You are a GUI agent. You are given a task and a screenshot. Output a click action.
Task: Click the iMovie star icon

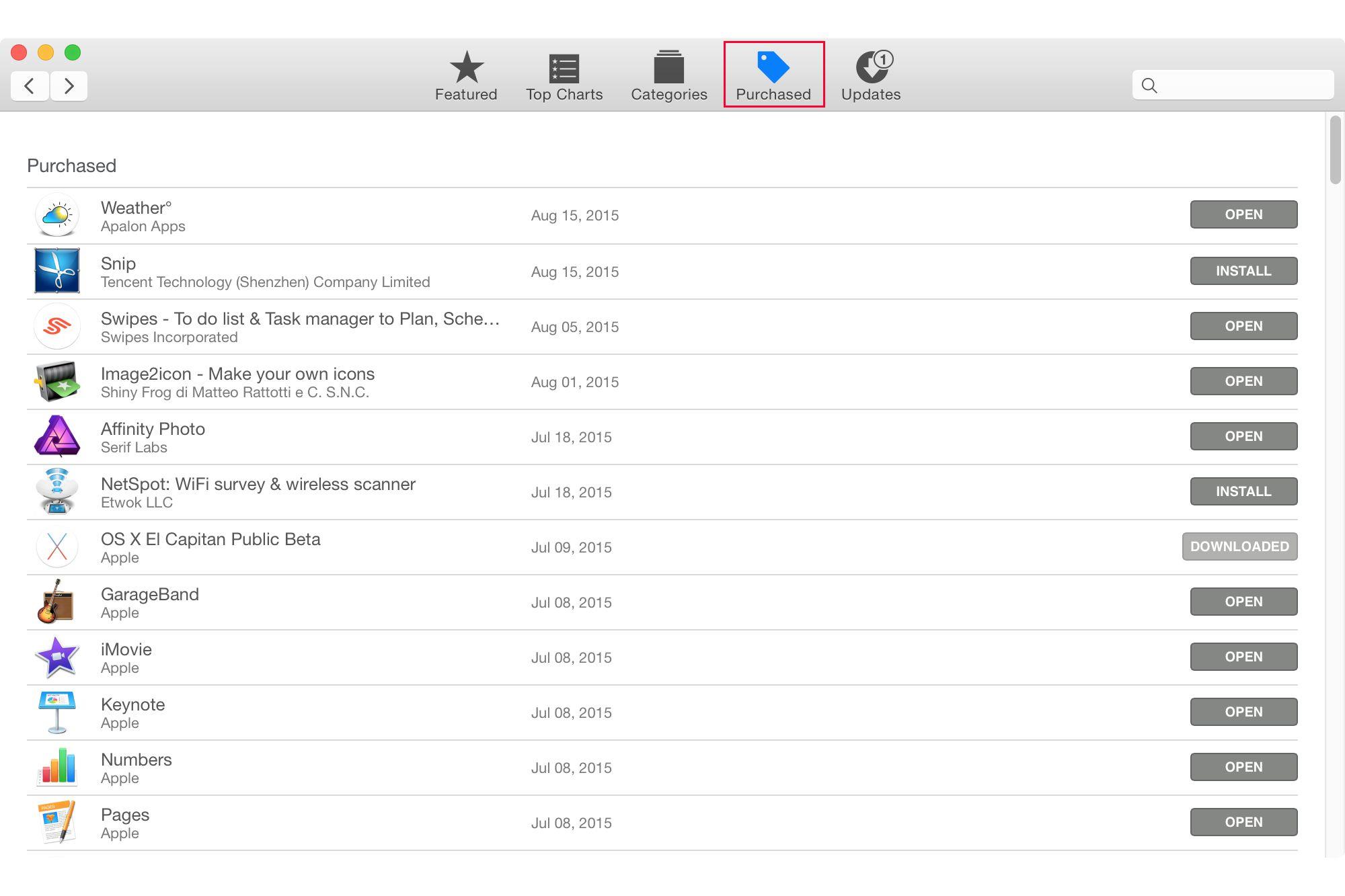(x=57, y=657)
